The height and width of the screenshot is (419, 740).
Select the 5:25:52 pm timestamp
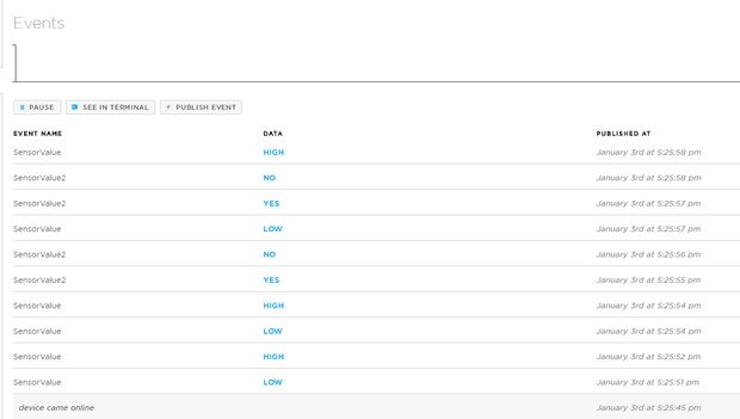(648, 356)
